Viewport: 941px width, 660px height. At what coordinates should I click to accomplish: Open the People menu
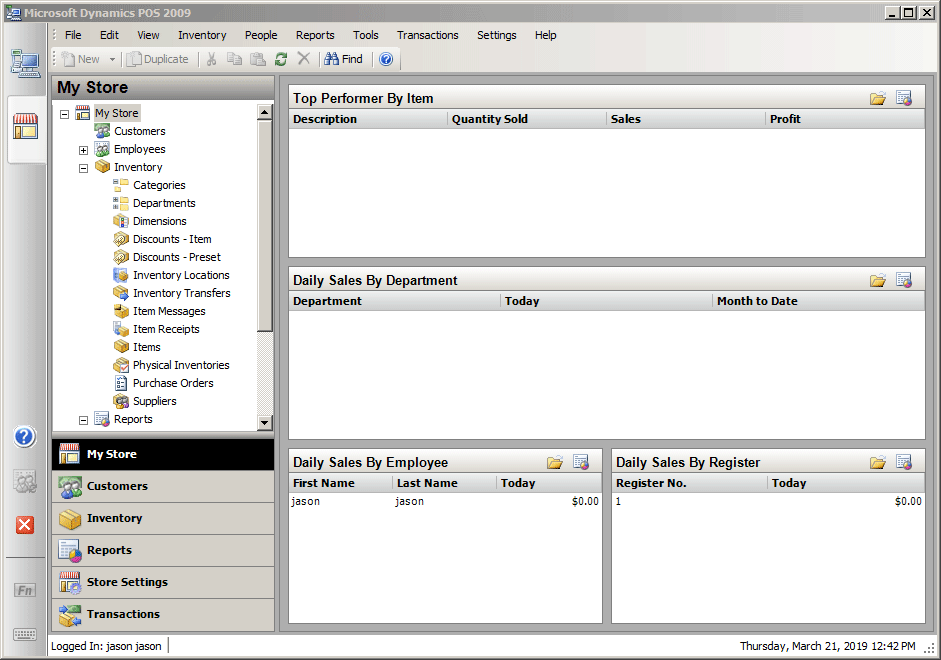point(260,35)
